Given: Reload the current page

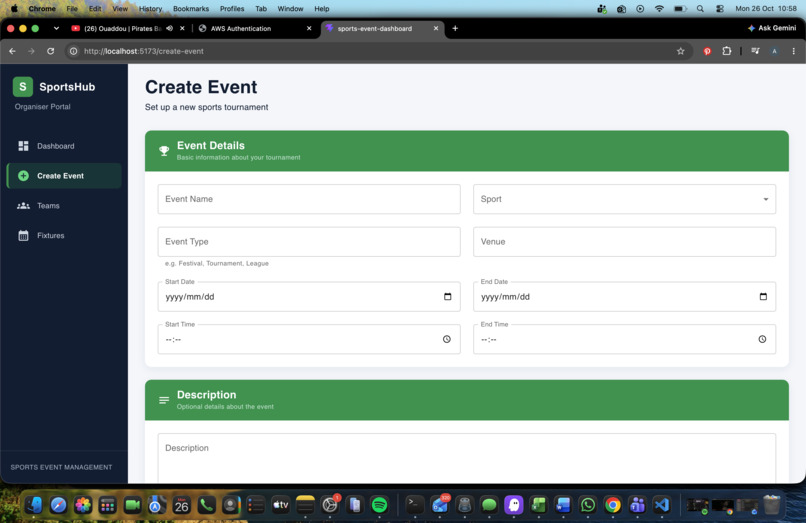Looking at the screenshot, I should point(50,51).
